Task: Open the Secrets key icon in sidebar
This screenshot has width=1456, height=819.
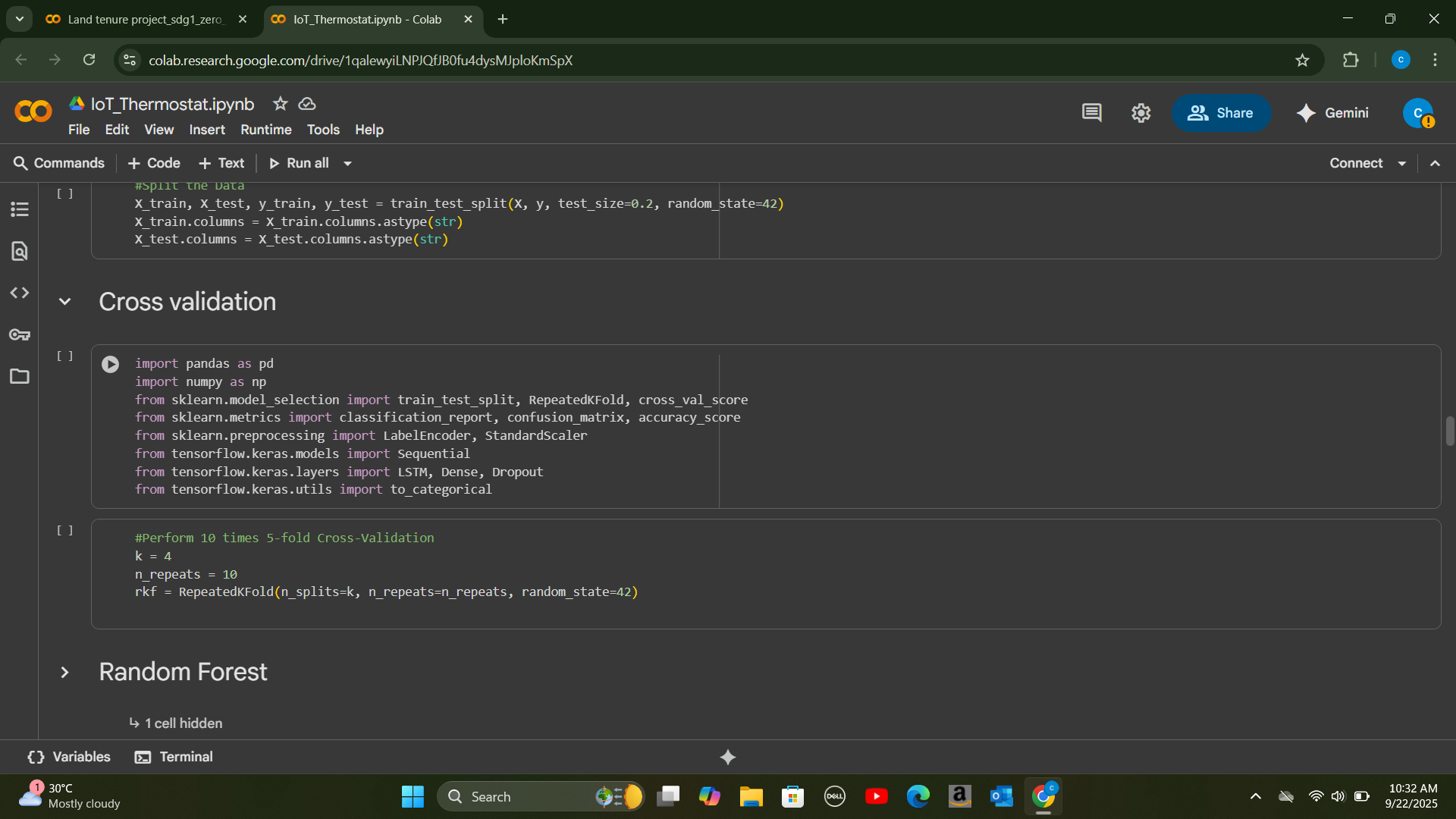Action: click(x=20, y=334)
